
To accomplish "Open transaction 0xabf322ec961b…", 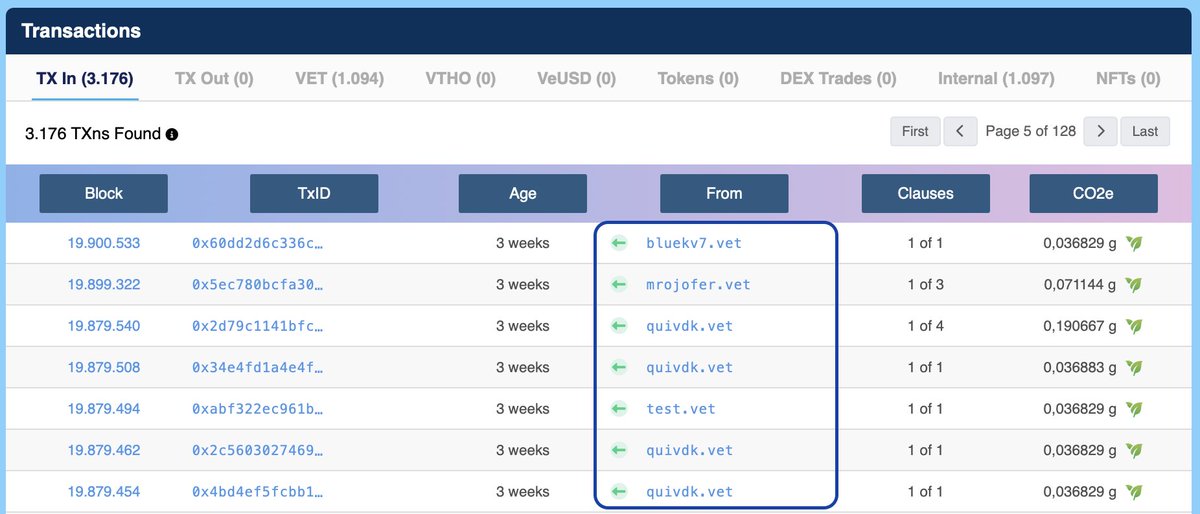I will (x=258, y=409).
